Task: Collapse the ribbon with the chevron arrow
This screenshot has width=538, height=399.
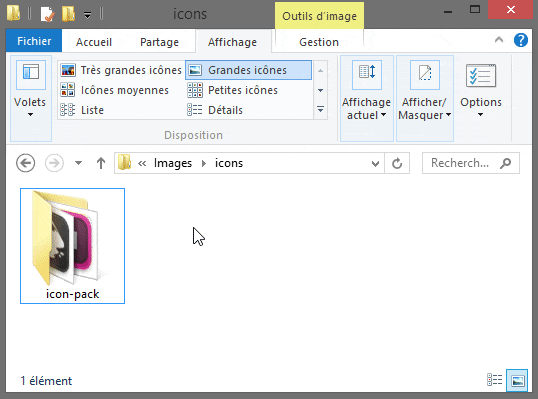Action: [x=499, y=40]
